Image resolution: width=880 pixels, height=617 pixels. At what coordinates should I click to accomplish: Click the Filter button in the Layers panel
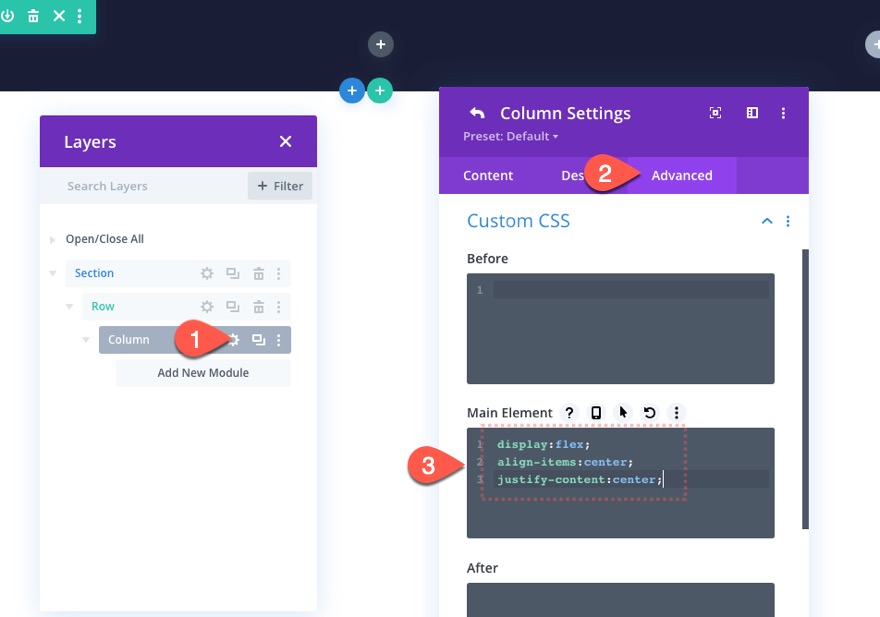(x=279, y=185)
